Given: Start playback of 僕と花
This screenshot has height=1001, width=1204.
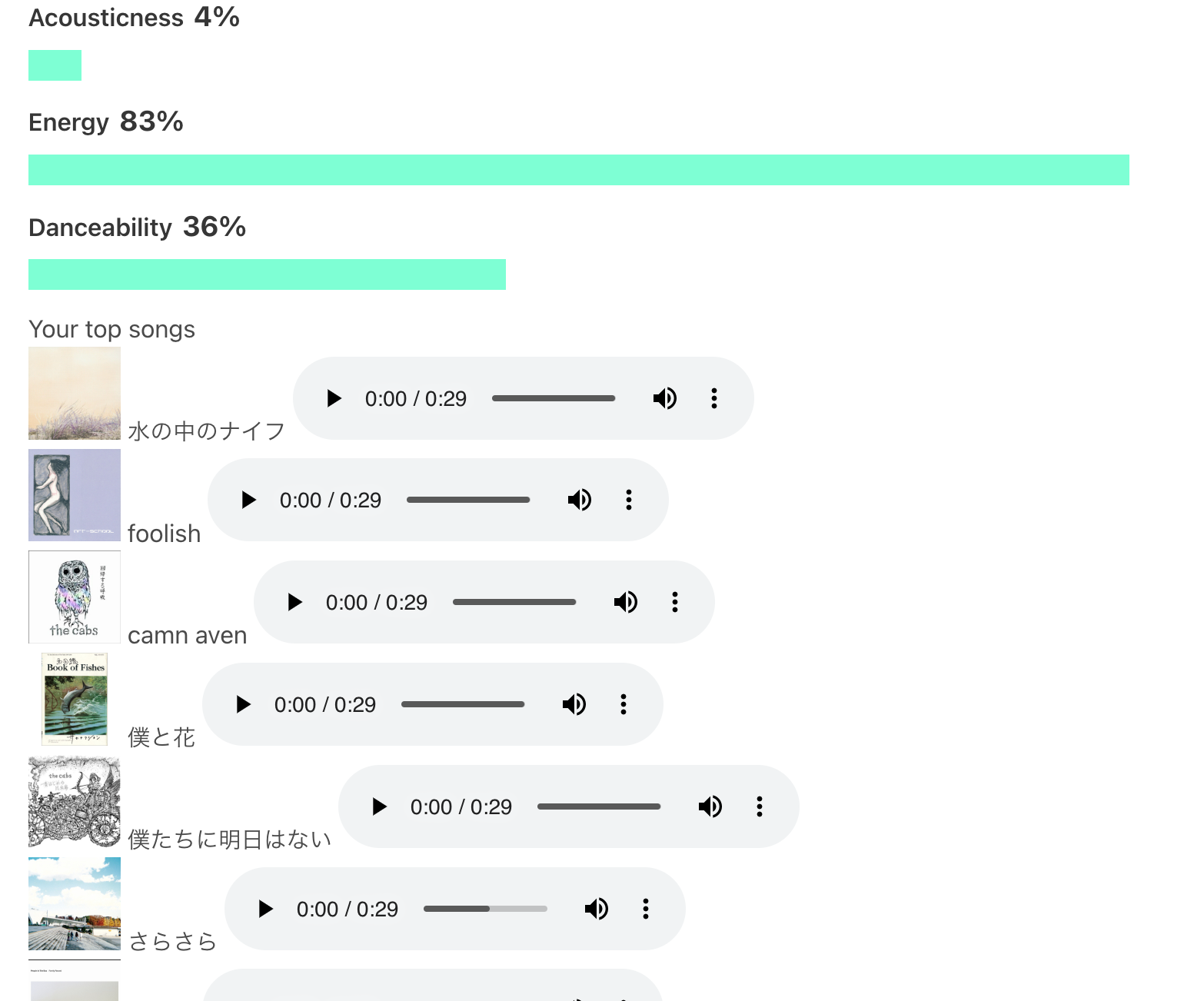Looking at the screenshot, I should [x=243, y=704].
